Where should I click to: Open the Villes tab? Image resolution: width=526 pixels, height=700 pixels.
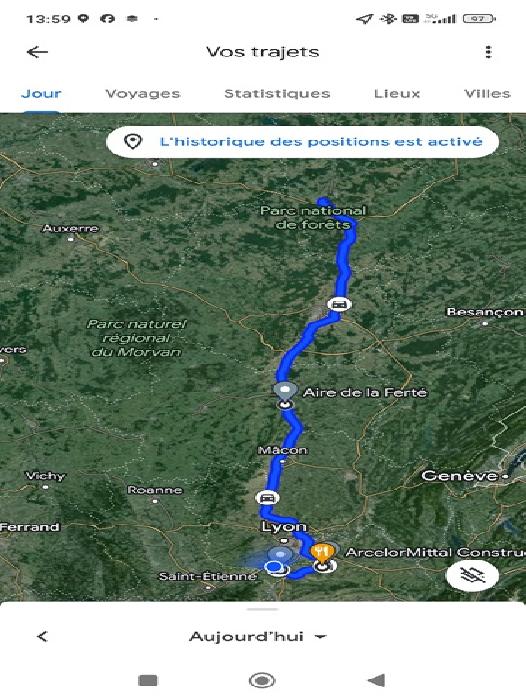pyautogui.click(x=487, y=94)
